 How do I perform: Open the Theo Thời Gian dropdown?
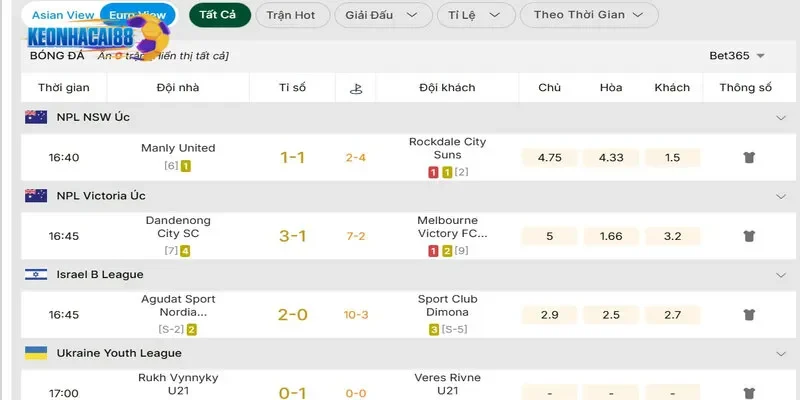click(x=589, y=15)
